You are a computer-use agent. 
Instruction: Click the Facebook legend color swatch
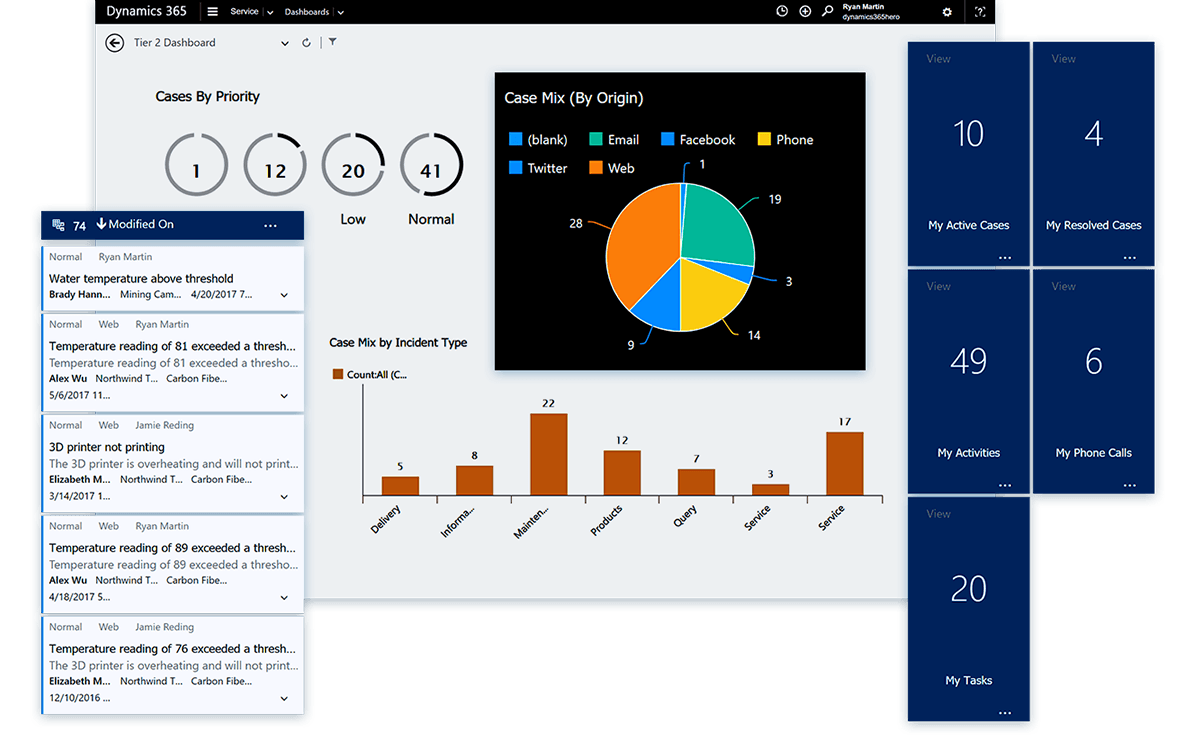(x=668, y=139)
